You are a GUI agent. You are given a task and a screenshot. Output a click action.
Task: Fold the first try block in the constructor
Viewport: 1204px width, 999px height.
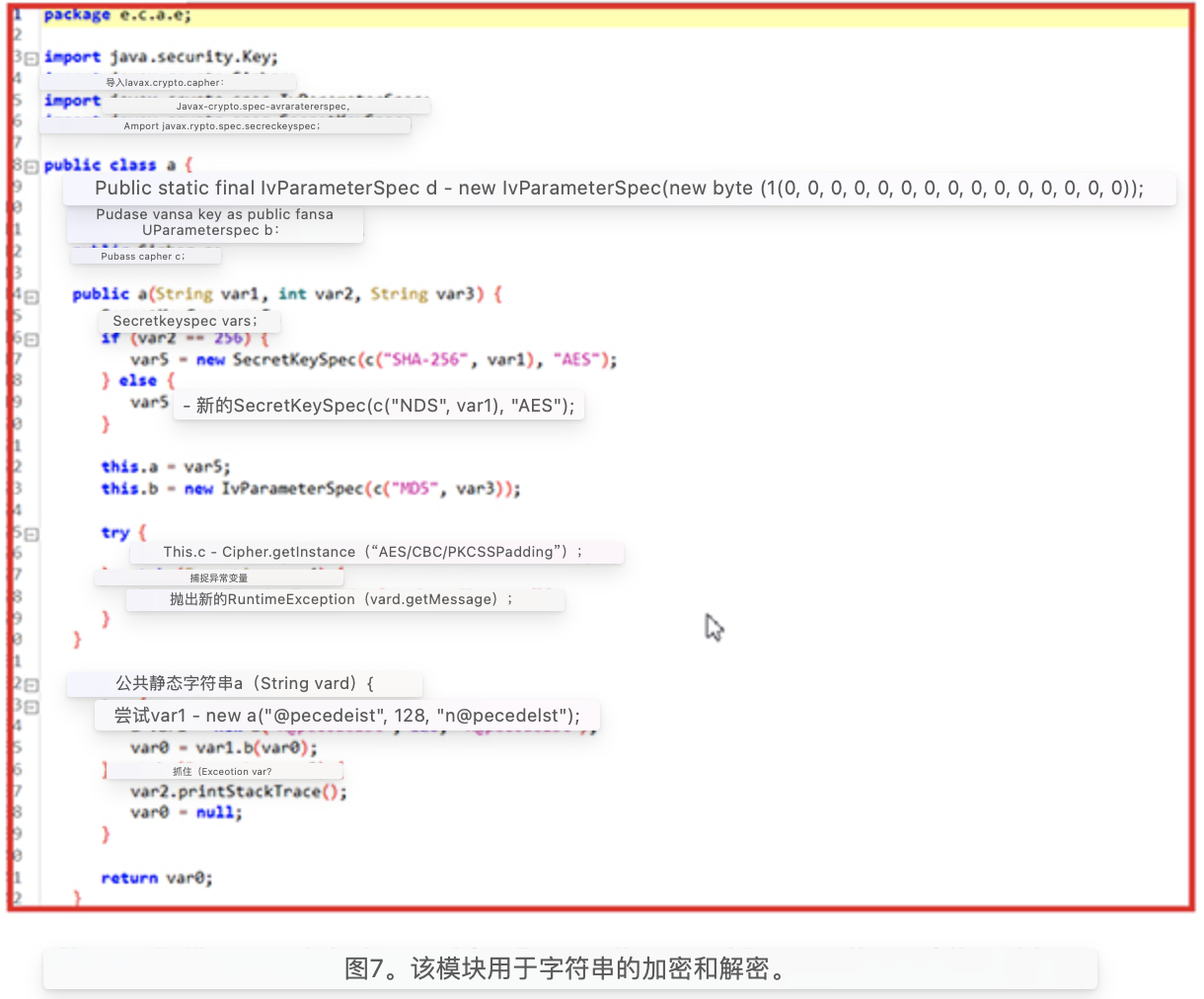[x=32, y=534]
